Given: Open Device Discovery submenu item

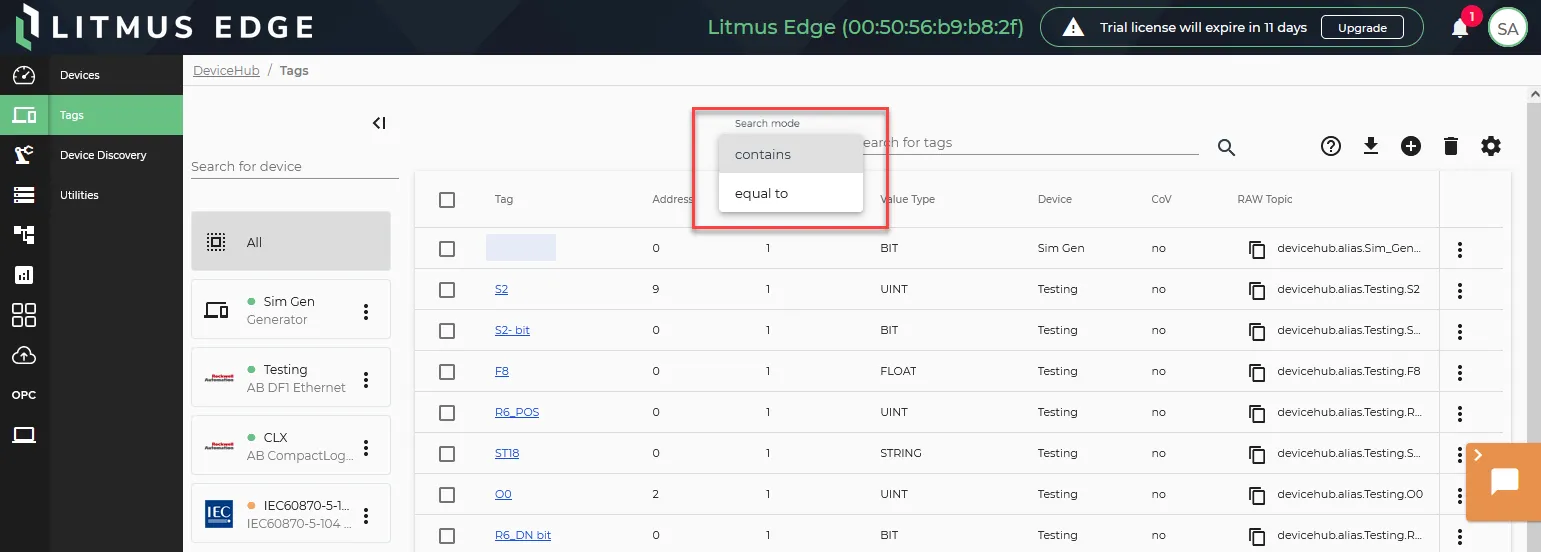Looking at the screenshot, I should (116, 155).
